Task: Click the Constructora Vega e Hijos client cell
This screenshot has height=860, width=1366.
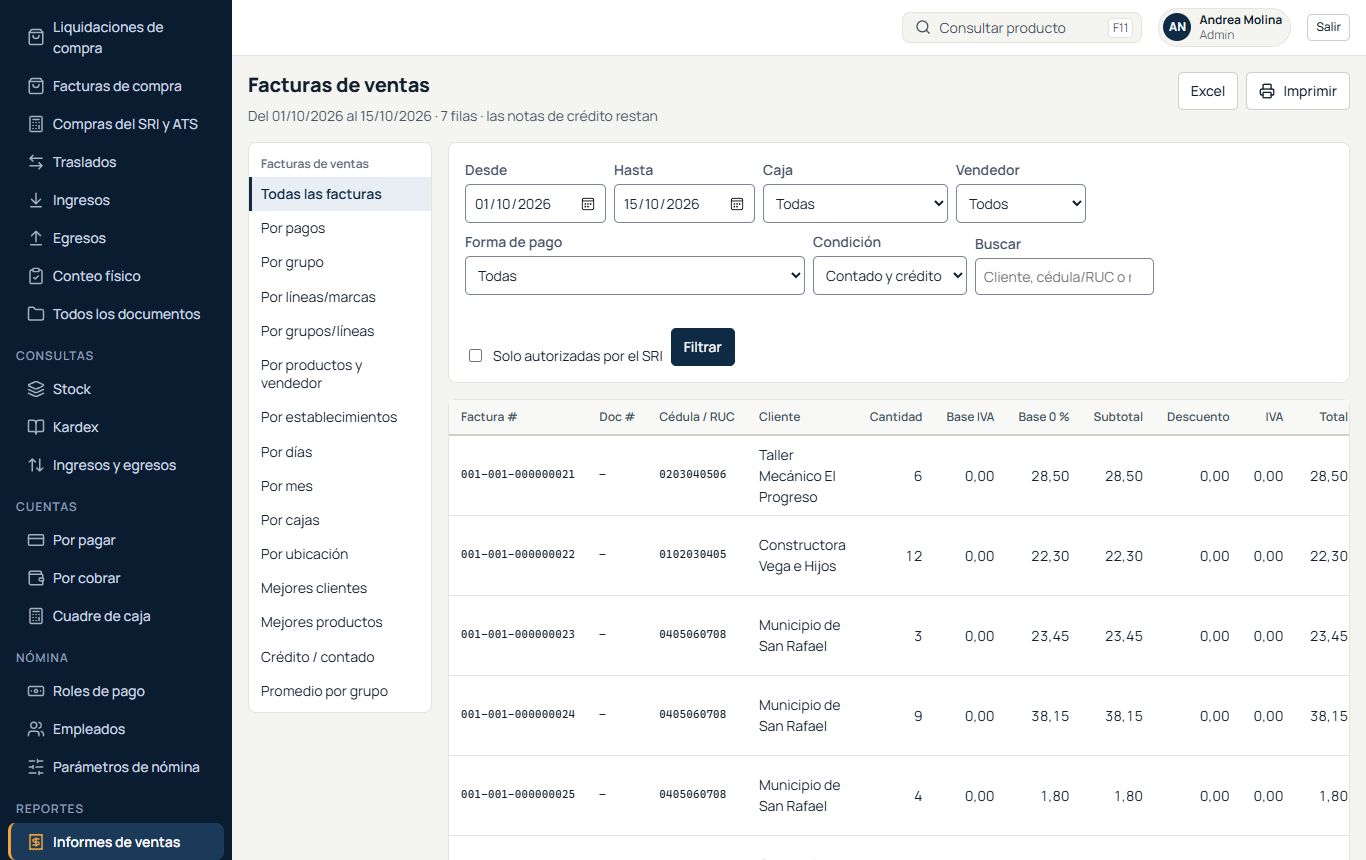Action: click(802, 556)
